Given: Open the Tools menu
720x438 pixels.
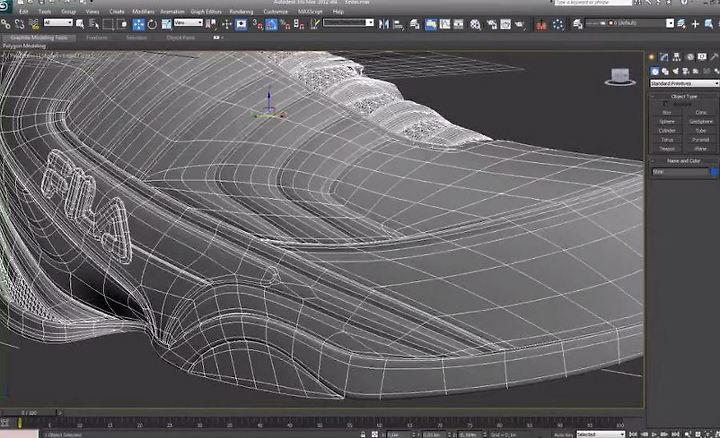Looking at the screenshot, I should coord(45,11).
